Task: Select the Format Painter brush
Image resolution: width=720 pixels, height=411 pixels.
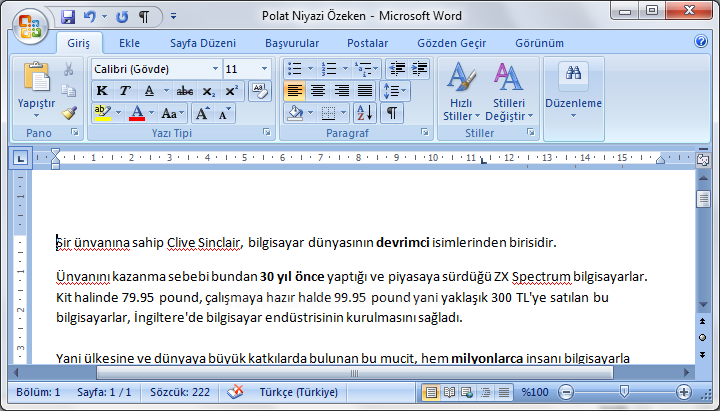Action: point(68,113)
